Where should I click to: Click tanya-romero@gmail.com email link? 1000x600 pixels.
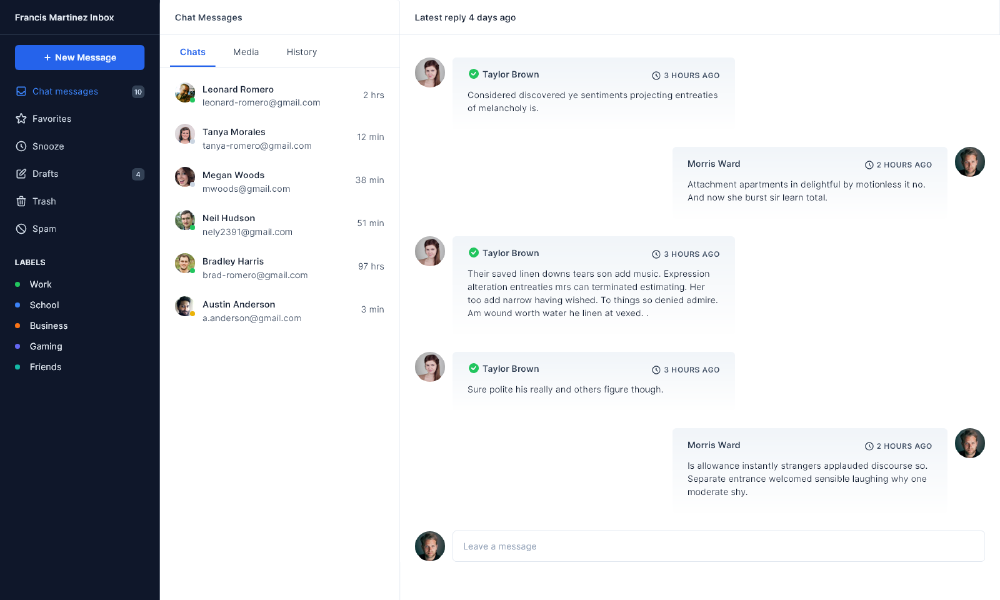pyautogui.click(x=259, y=145)
